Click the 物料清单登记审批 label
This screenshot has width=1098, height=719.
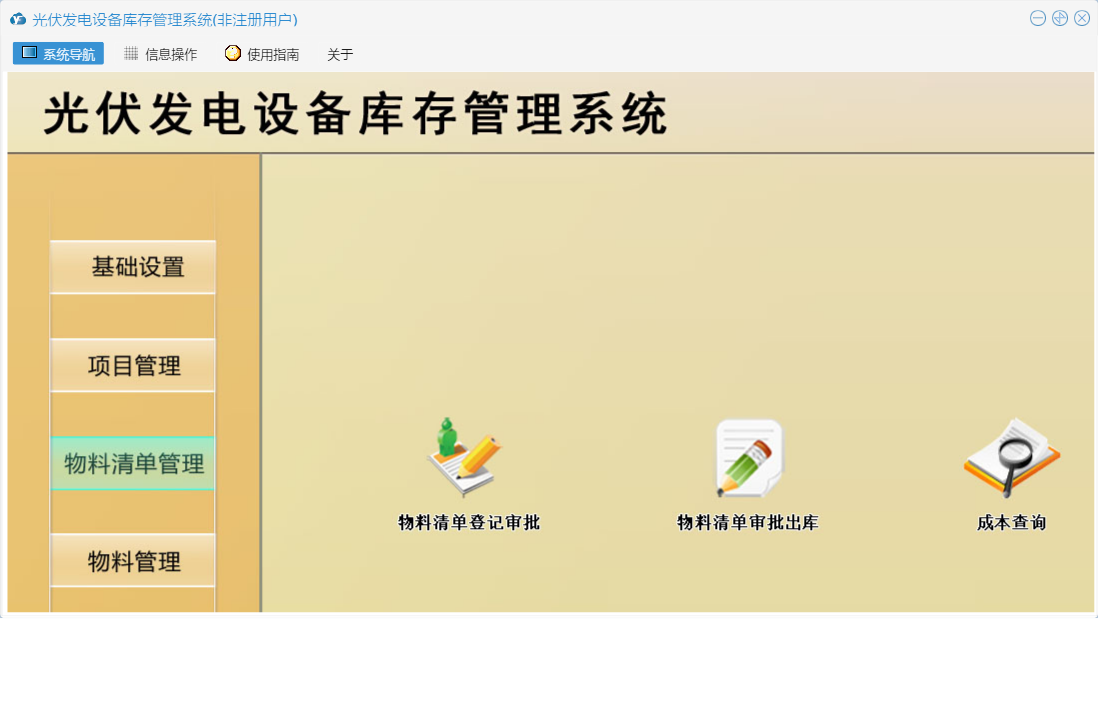pyautogui.click(x=468, y=522)
